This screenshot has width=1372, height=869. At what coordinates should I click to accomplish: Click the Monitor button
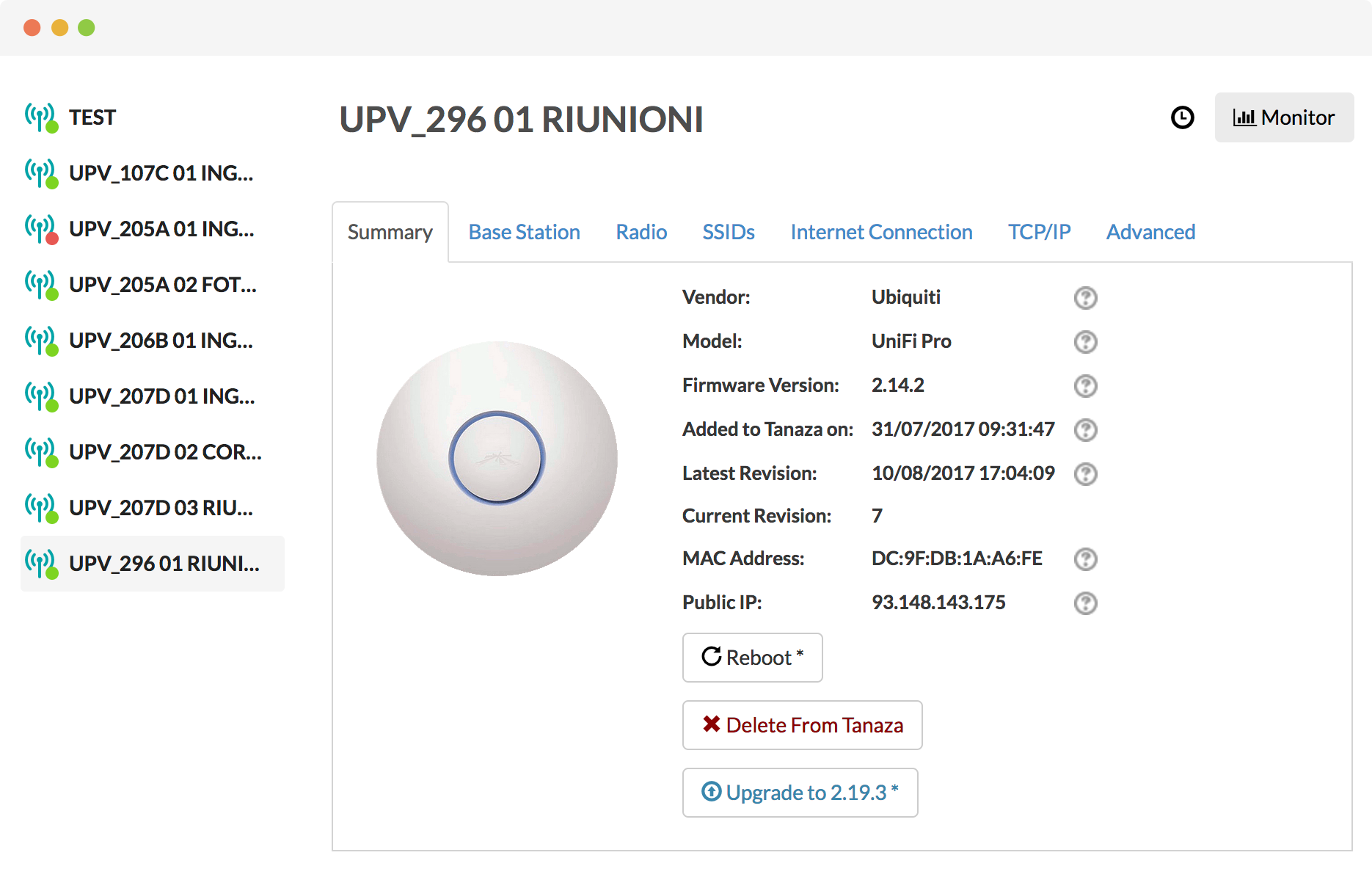pyautogui.click(x=1284, y=117)
